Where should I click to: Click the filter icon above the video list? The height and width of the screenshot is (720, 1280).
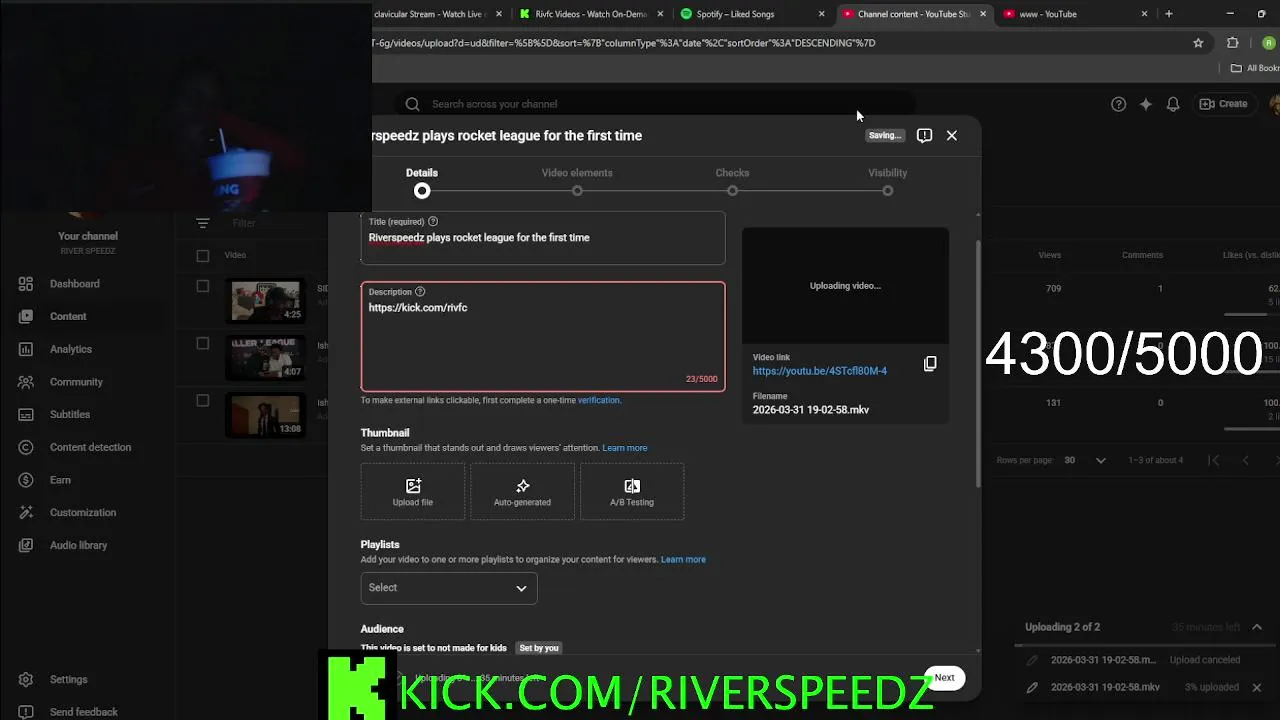coord(203,223)
